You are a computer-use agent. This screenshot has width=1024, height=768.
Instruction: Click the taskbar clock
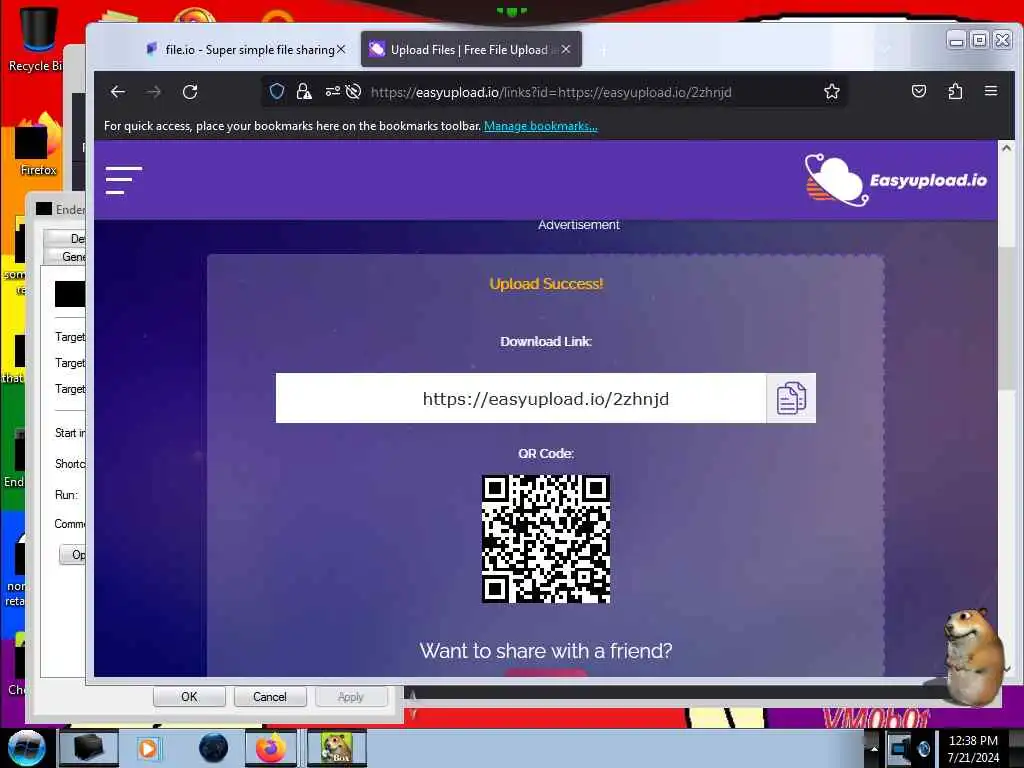click(973, 749)
